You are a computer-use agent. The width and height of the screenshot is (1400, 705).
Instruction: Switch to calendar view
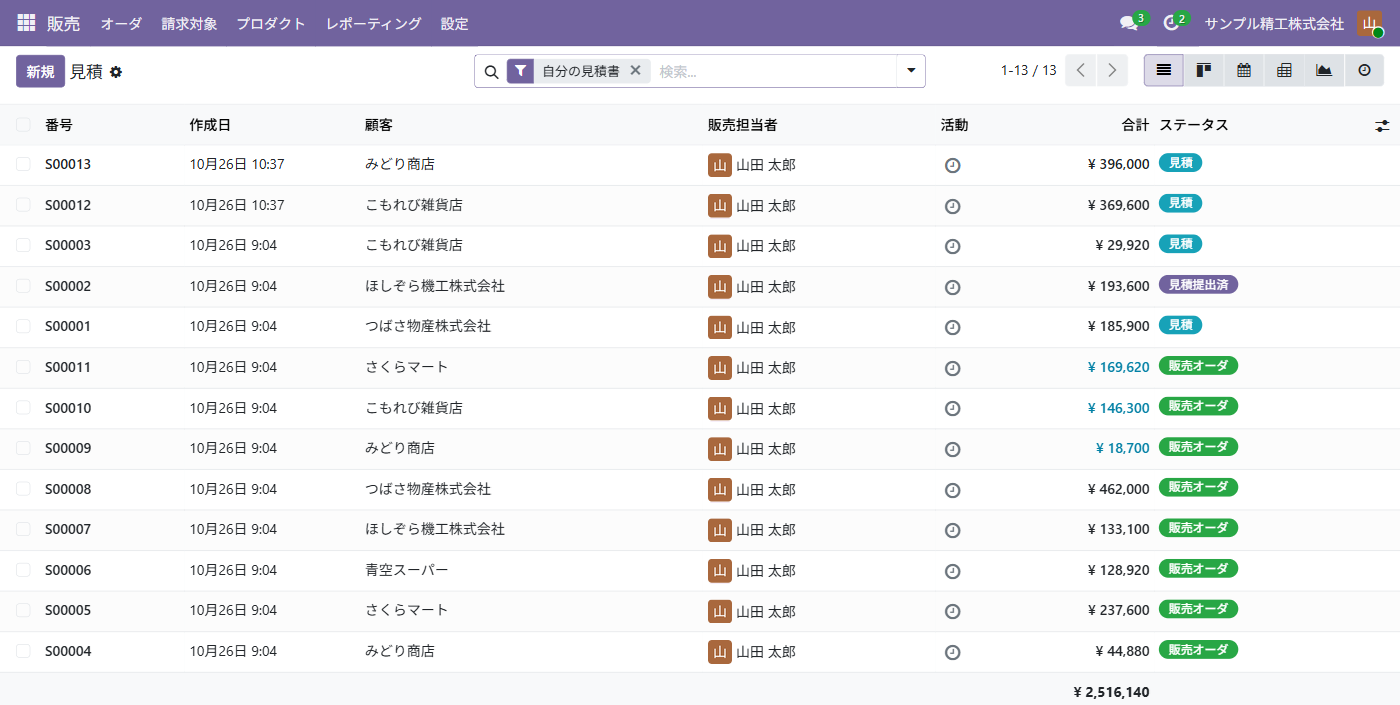point(1244,70)
